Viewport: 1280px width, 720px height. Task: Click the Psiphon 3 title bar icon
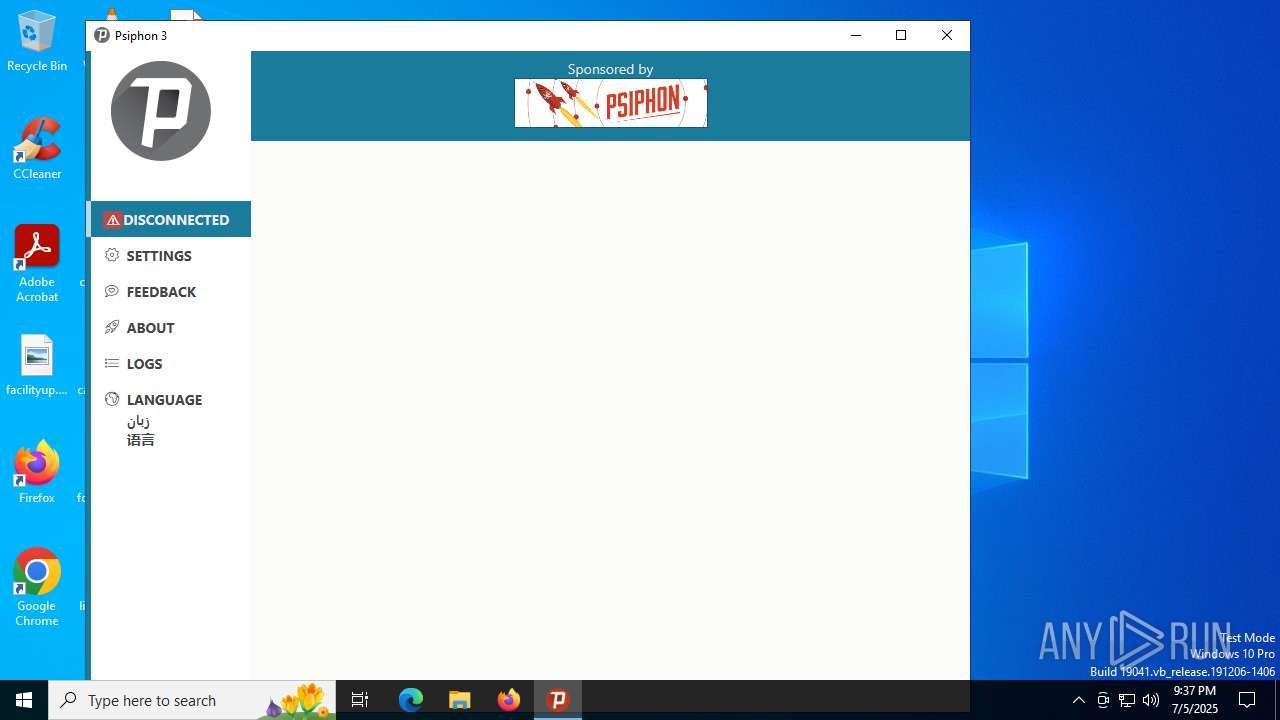coord(102,35)
